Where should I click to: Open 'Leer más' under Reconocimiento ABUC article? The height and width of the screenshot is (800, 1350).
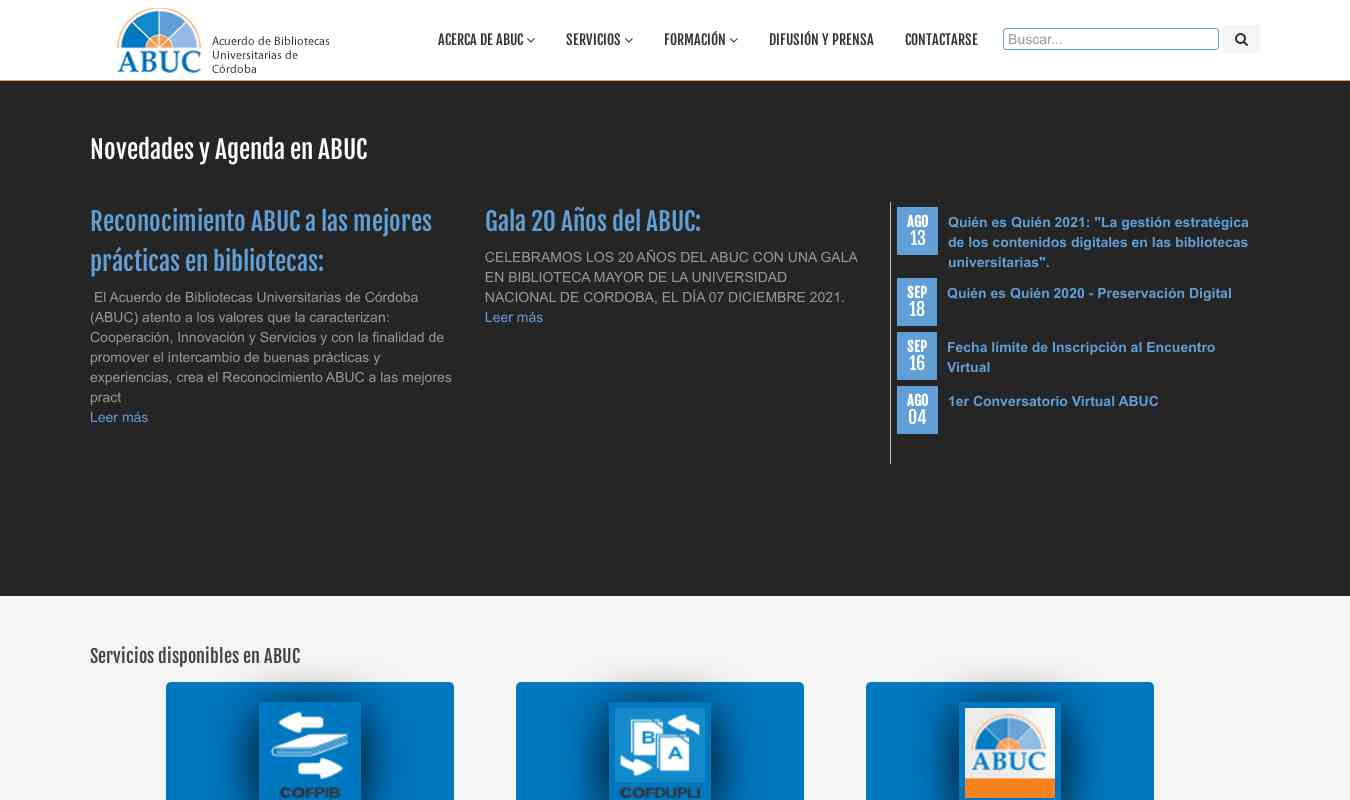pos(119,417)
